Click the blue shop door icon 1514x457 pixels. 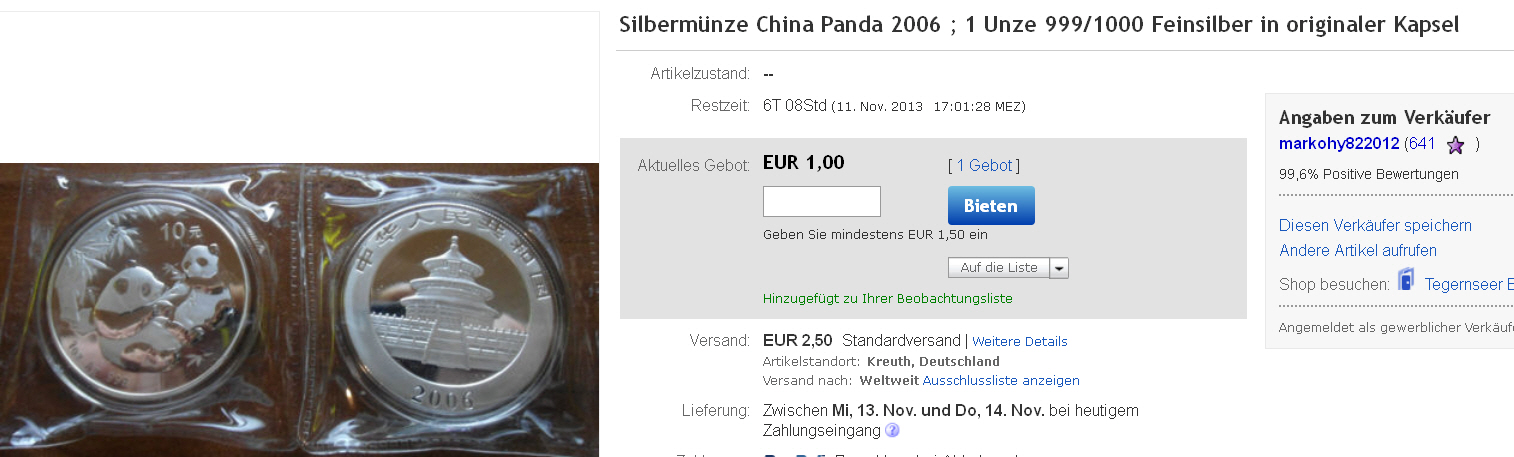[x=1406, y=280]
